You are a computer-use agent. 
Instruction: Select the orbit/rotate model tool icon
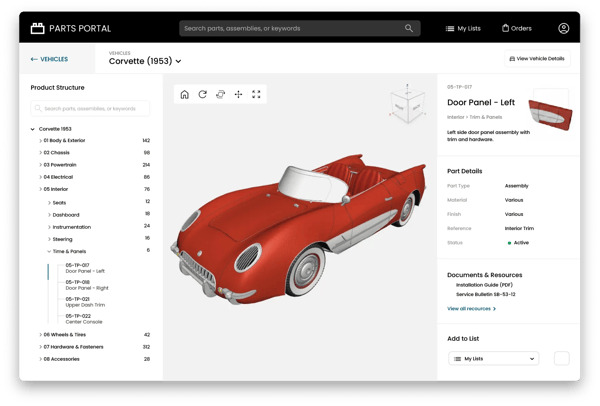(220, 94)
